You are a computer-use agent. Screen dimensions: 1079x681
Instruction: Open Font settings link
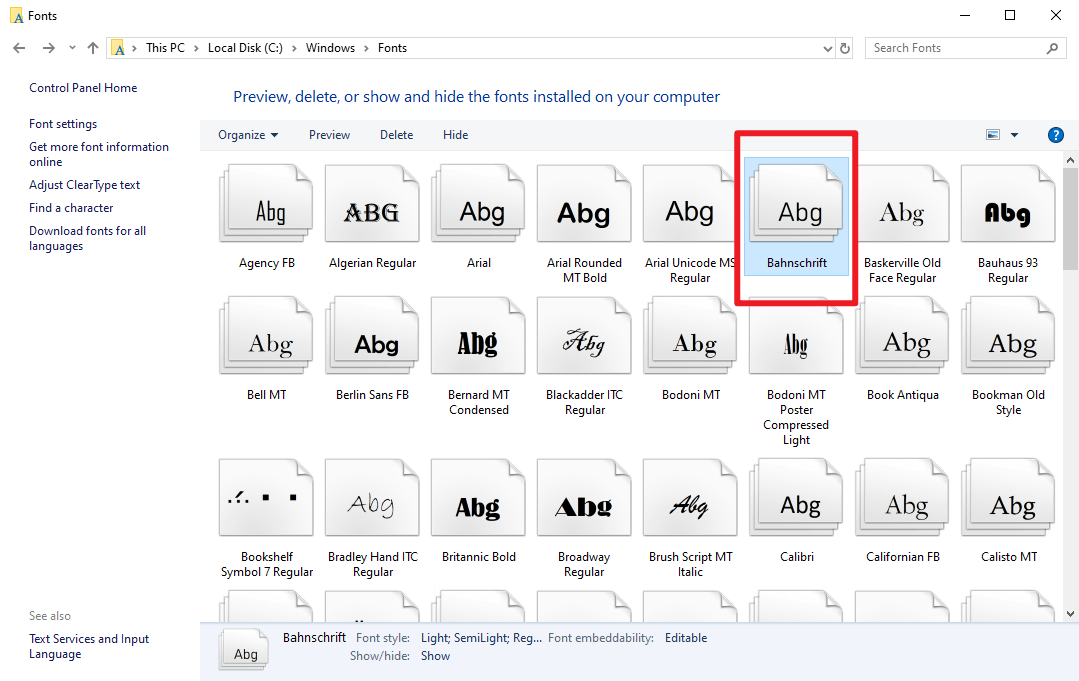(x=63, y=124)
